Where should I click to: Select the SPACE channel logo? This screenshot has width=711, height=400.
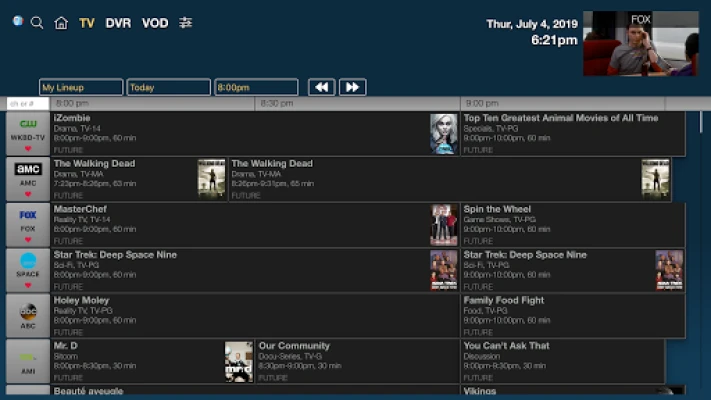(x=28, y=261)
